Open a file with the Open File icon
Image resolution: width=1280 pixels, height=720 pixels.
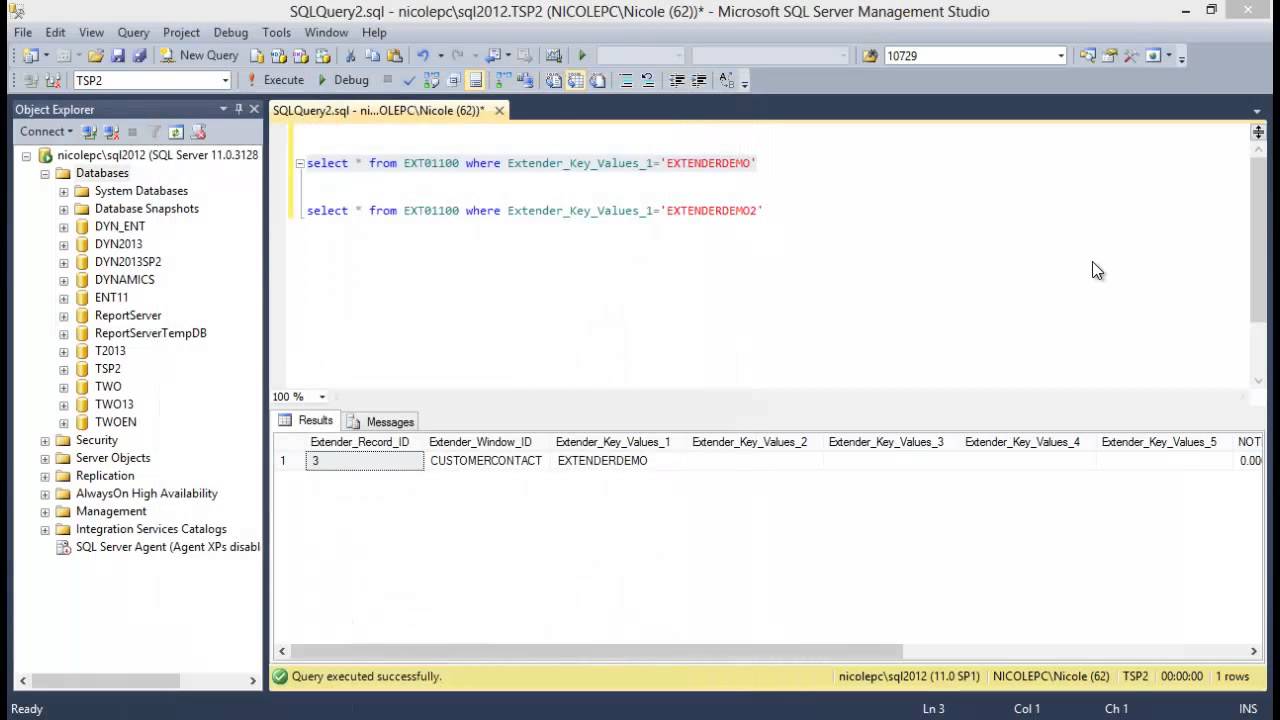[96, 56]
